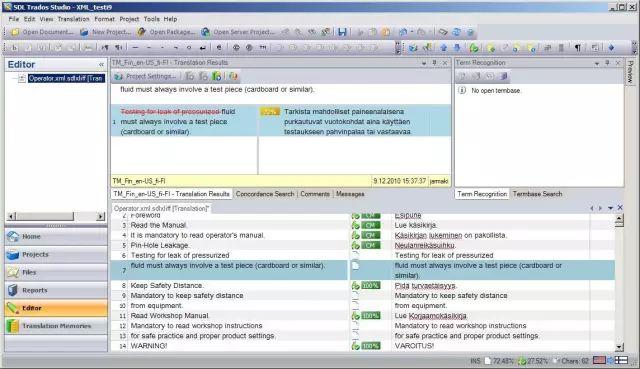Toggle the paragraph mark formatting icon

coord(578,48)
